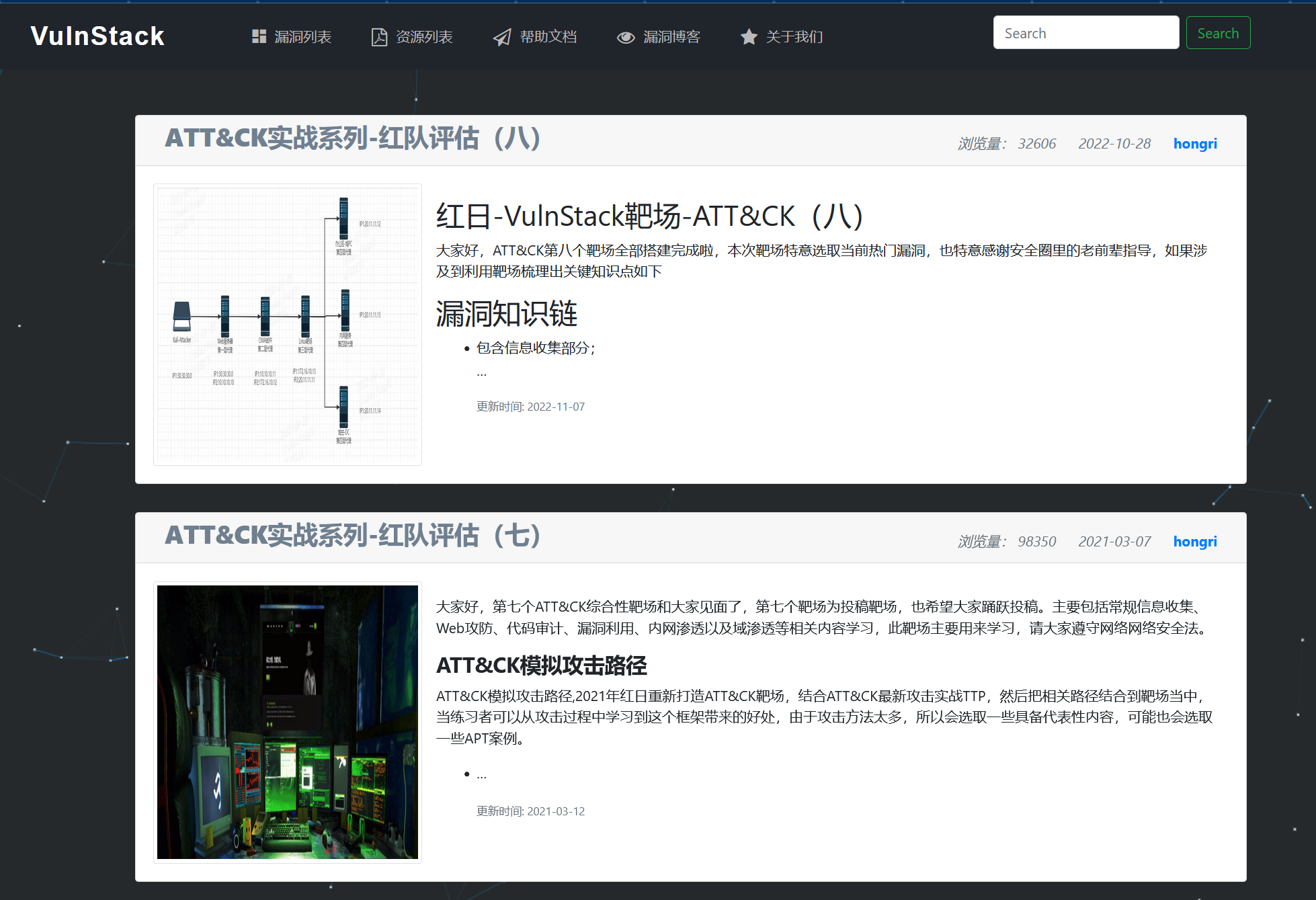1316x900 pixels.
Task: Focus the Search input field
Action: click(1085, 33)
